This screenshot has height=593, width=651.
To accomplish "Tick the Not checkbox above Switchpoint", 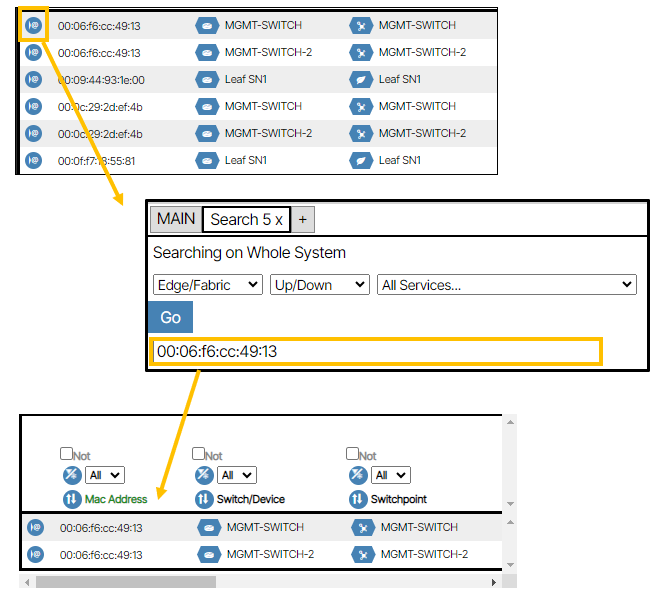I will click(x=352, y=454).
